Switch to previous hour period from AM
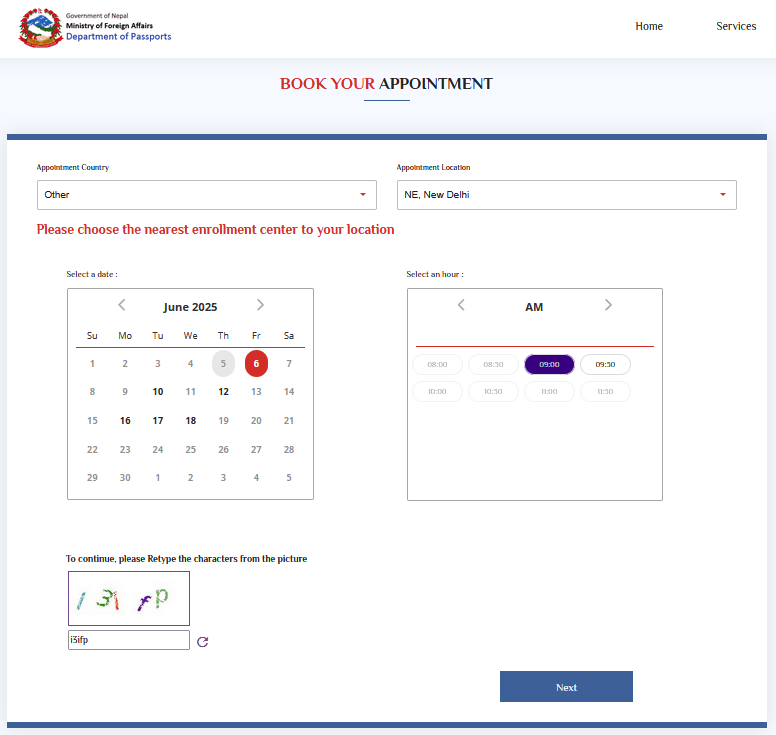Viewport: 776px width, 735px height. (x=461, y=305)
